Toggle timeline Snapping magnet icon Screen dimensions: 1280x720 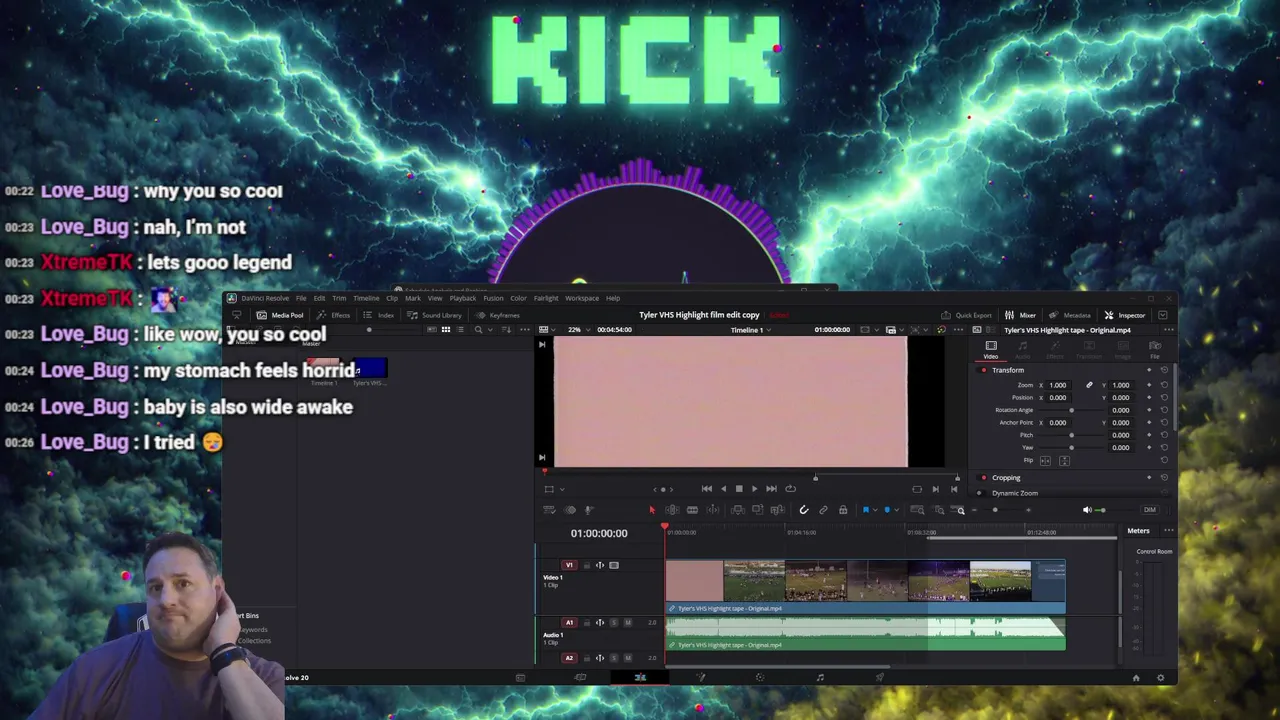pyautogui.click(x=804, y=510)
